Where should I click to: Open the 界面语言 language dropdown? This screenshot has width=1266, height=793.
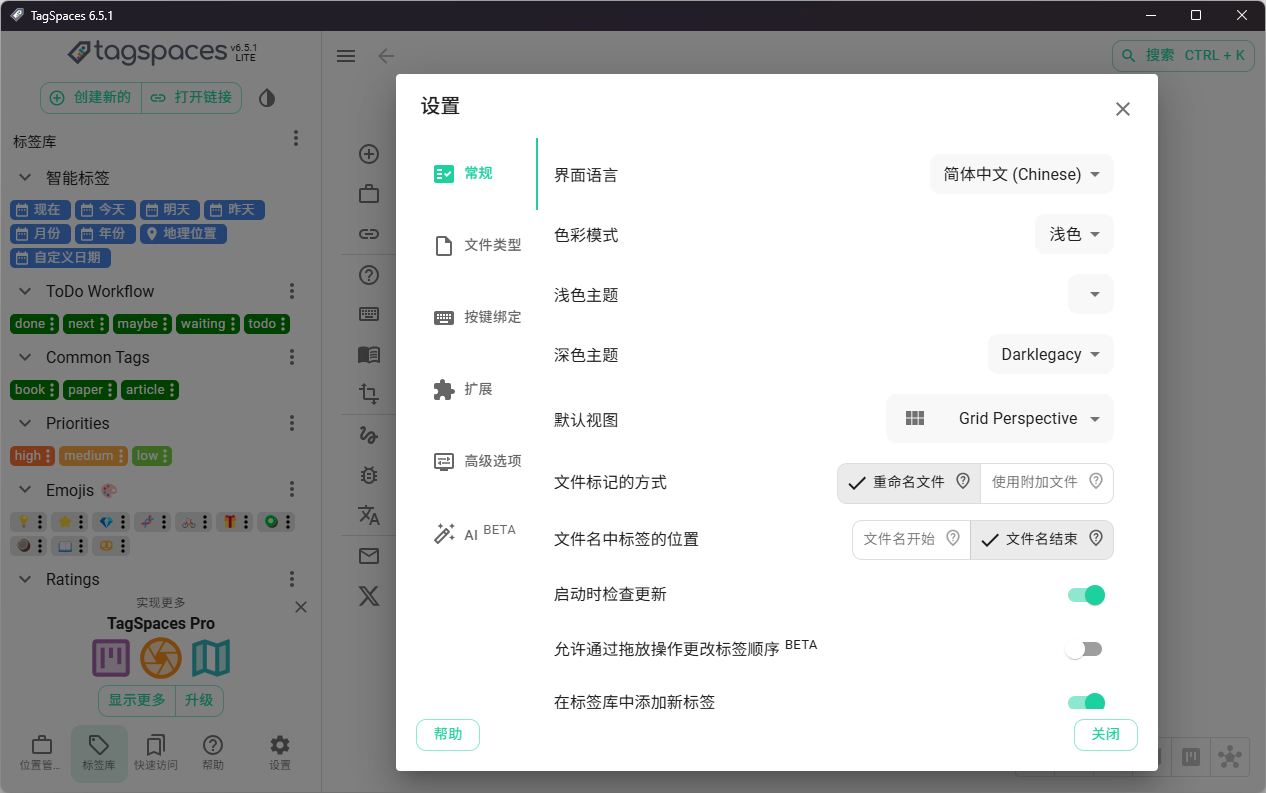click(1021, 174)
